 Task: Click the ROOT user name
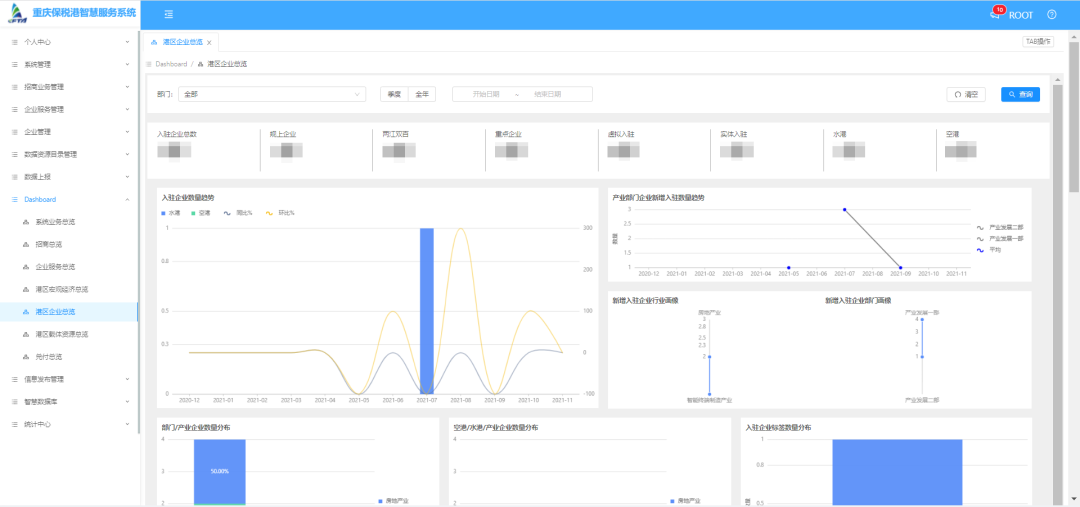pyautogui.click(x=1021, y=15)
